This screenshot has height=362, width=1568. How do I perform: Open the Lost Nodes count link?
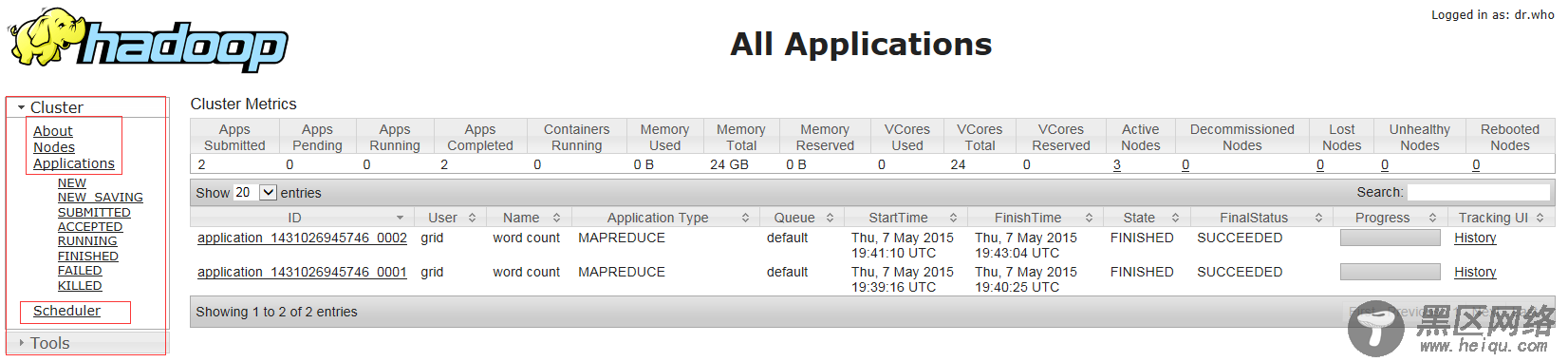coord(1320,164)
